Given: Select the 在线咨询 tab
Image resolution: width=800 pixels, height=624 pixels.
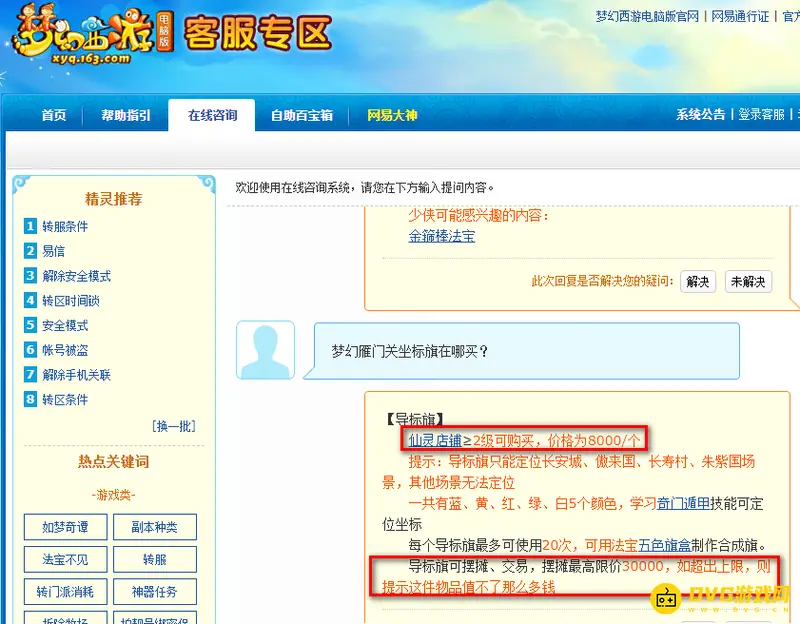Looking at the screenshot, I should tap(212, 115).
